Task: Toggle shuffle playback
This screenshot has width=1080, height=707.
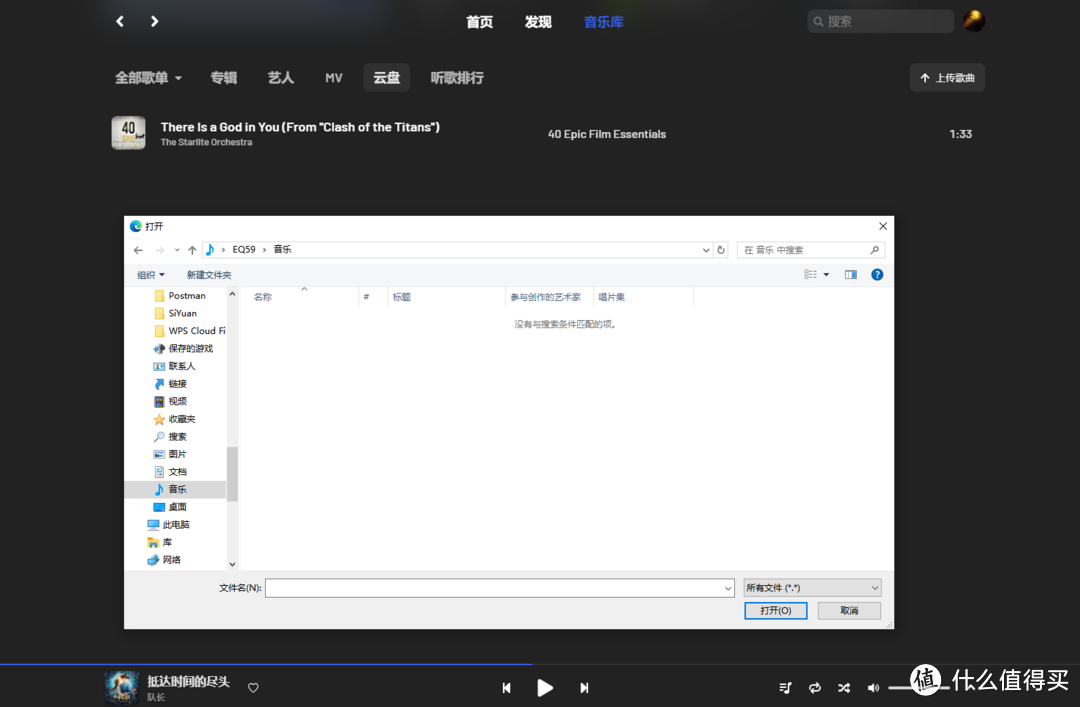Action: tap(844, 688)
